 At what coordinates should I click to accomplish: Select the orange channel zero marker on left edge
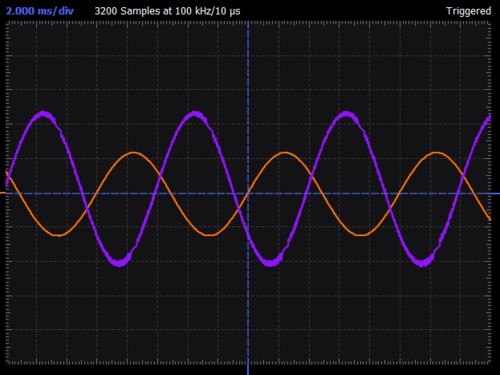coord(3,193)
